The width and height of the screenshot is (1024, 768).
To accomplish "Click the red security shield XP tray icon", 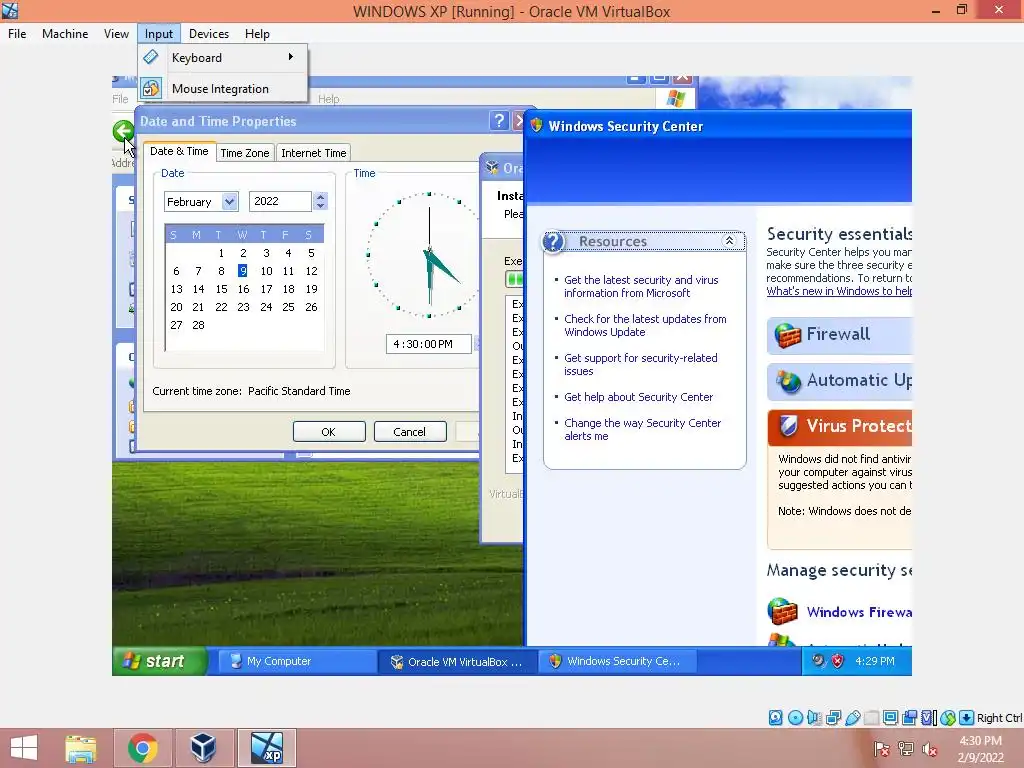I will click(837, 661).
